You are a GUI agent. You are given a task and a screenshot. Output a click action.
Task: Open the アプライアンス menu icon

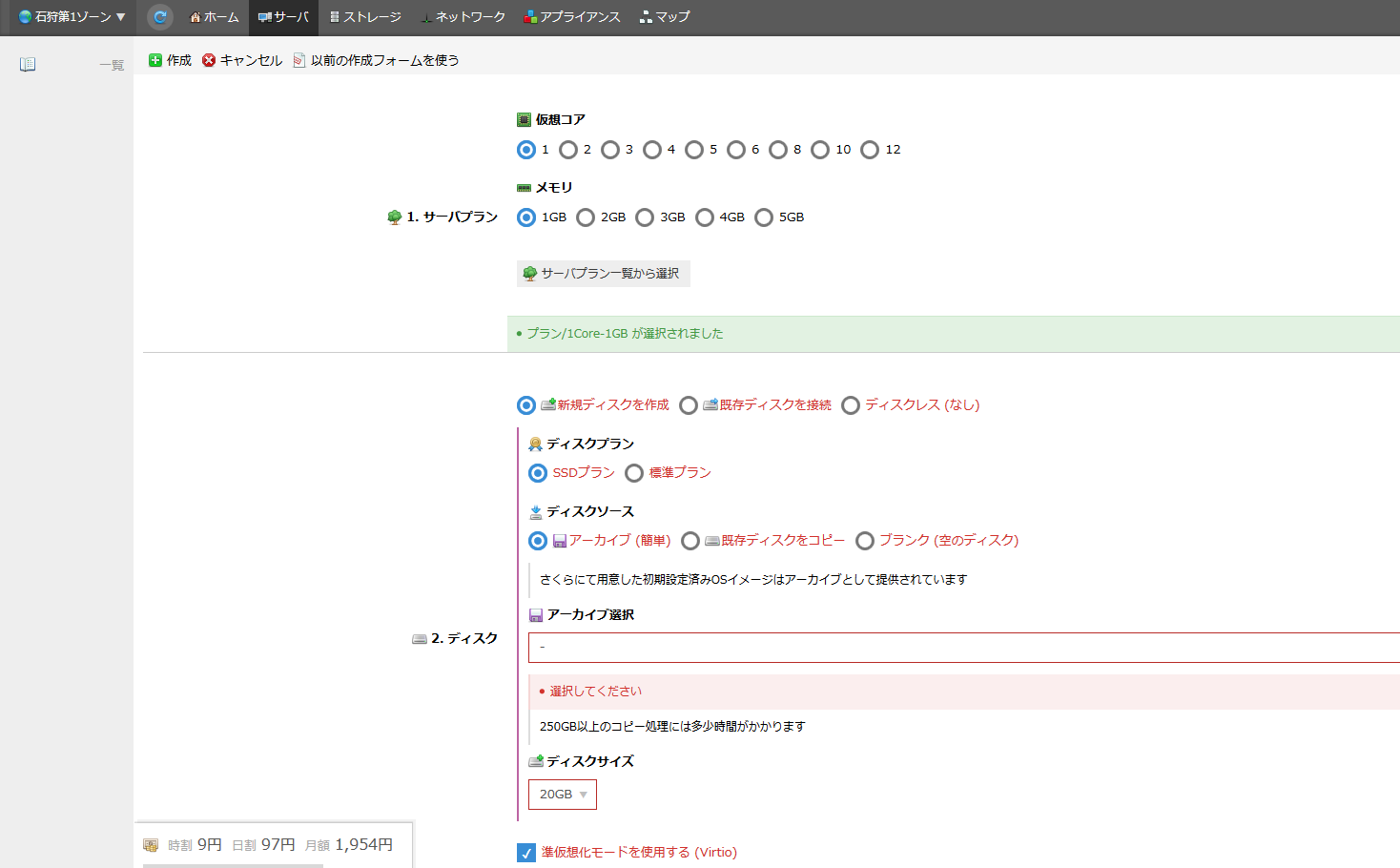pyautogui.click(x=530, y=17)
